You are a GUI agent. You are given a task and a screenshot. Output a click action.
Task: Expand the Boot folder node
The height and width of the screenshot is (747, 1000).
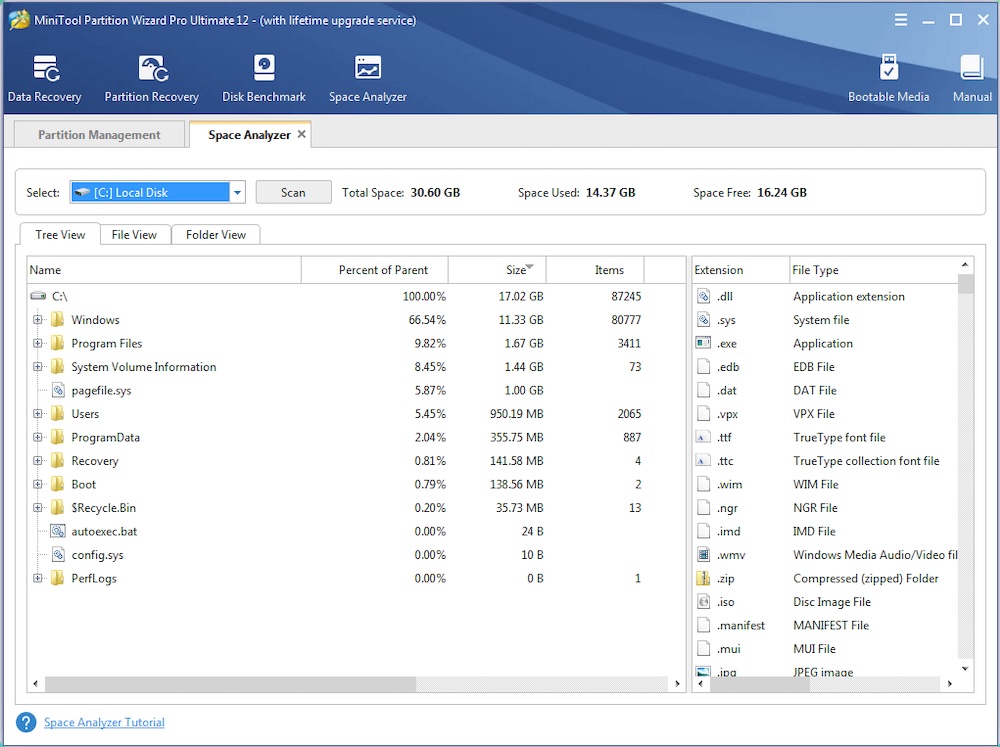click(x=38, y=484)
